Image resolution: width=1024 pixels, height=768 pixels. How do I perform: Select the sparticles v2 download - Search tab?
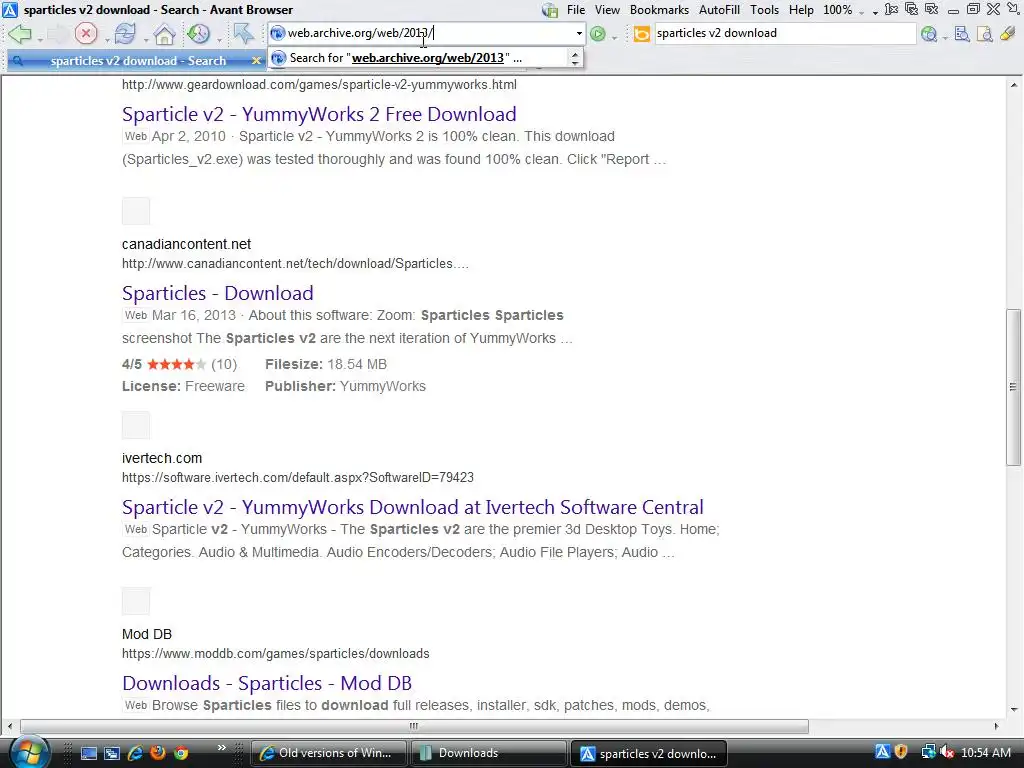point(137,61)
